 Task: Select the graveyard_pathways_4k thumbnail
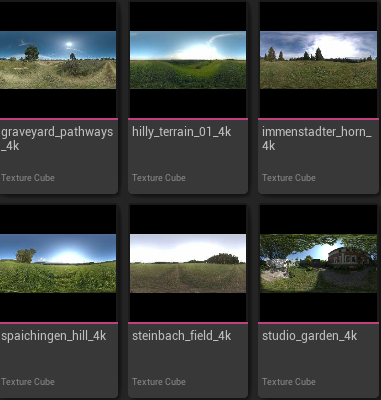point(58,60)
